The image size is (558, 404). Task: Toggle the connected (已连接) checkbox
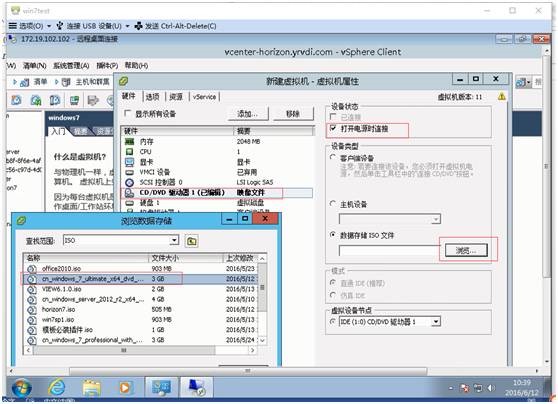(333, 116)
